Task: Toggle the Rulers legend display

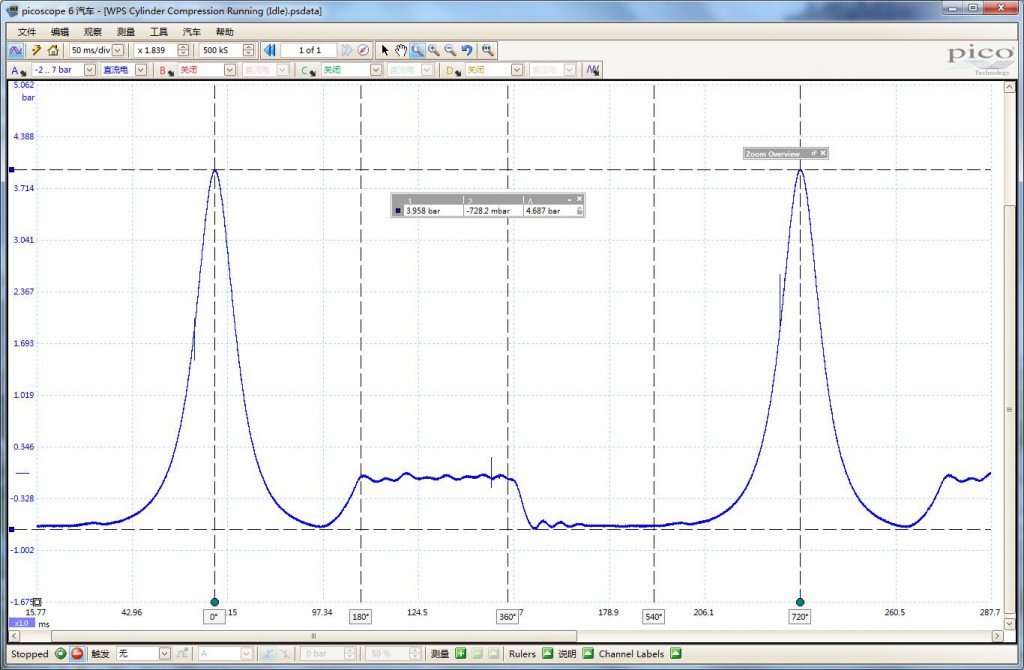Action: point(547,654)
